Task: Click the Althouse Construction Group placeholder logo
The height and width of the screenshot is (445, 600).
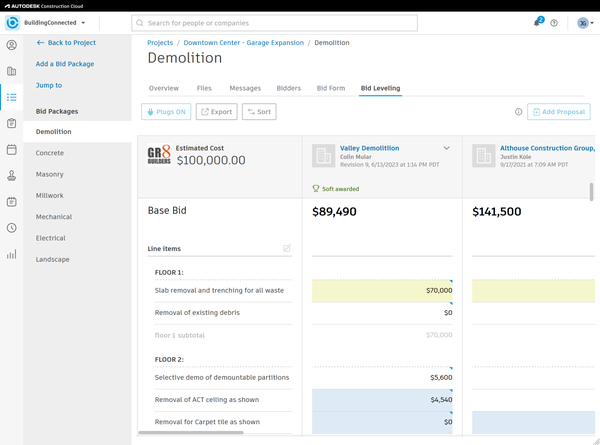Action: [x=484, y=156]
